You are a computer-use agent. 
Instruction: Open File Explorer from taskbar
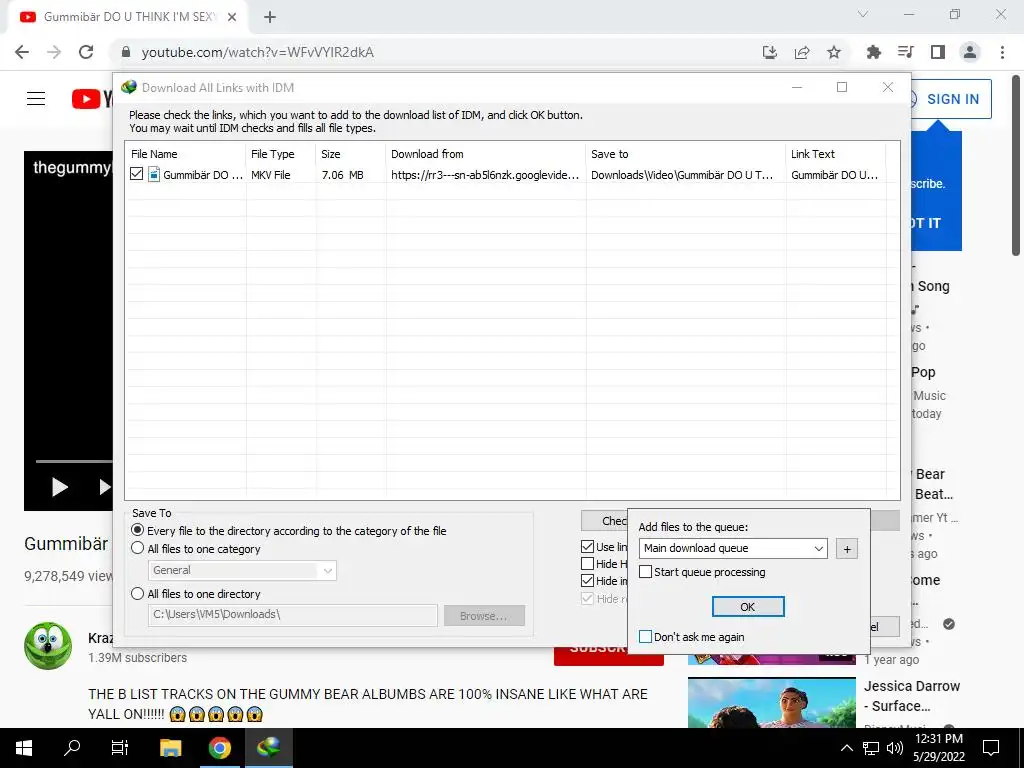(170, 748)
